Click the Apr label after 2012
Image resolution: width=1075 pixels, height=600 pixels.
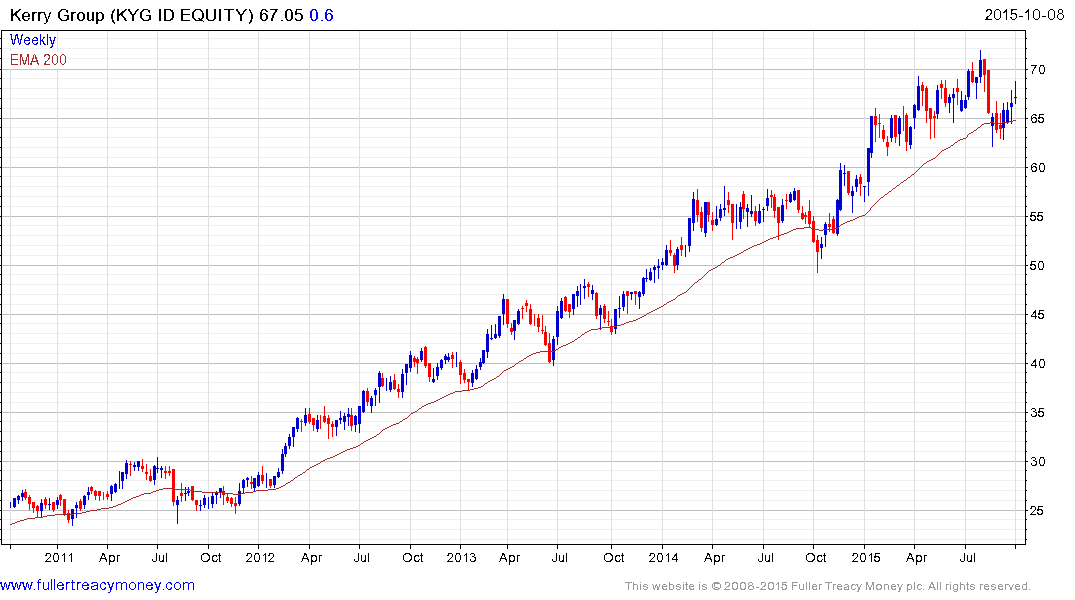[311, 558]
